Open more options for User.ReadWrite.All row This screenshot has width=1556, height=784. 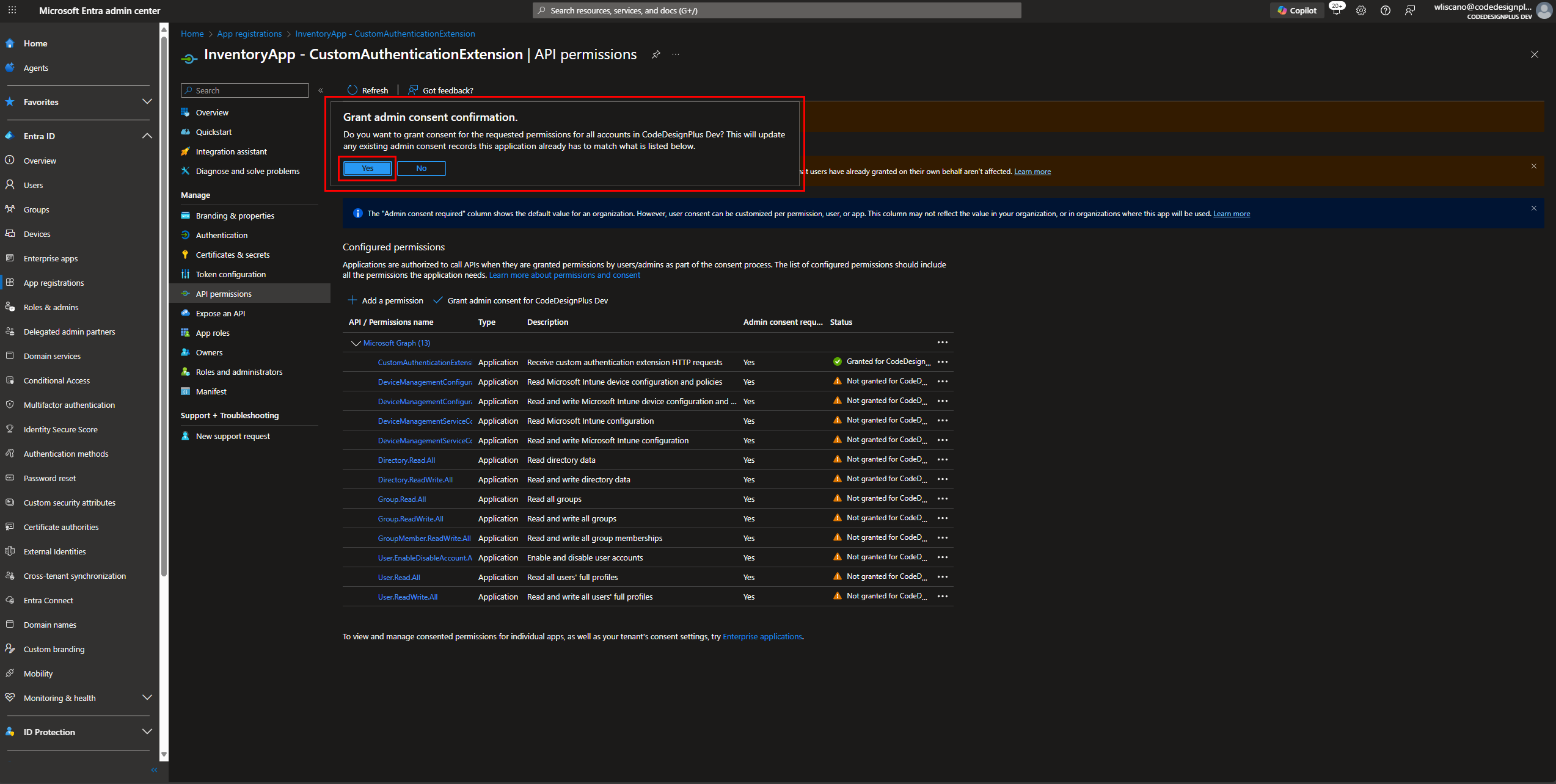(943, 597)
